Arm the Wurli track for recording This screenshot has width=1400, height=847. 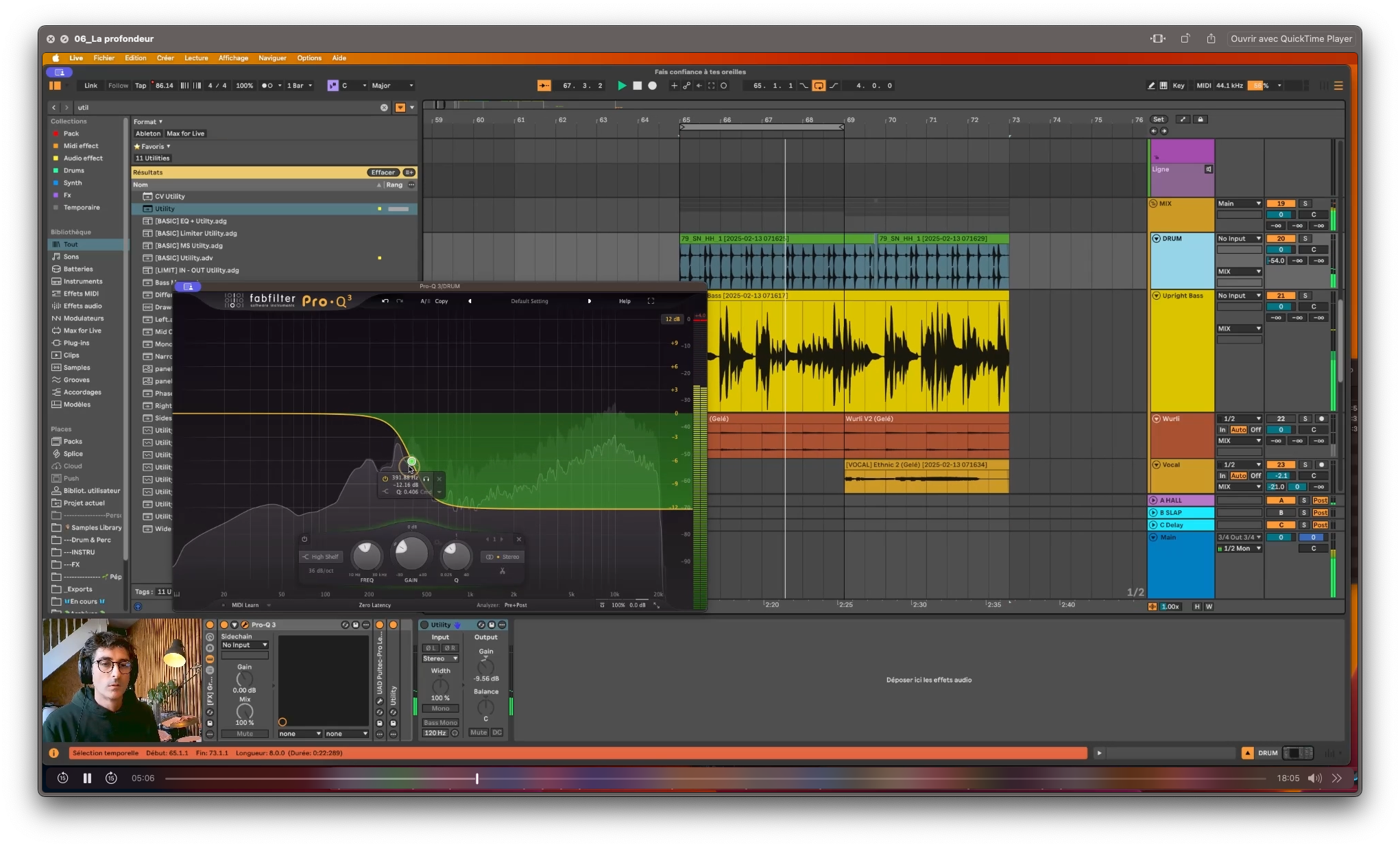pyautogui.click(x=1321, y=418)
